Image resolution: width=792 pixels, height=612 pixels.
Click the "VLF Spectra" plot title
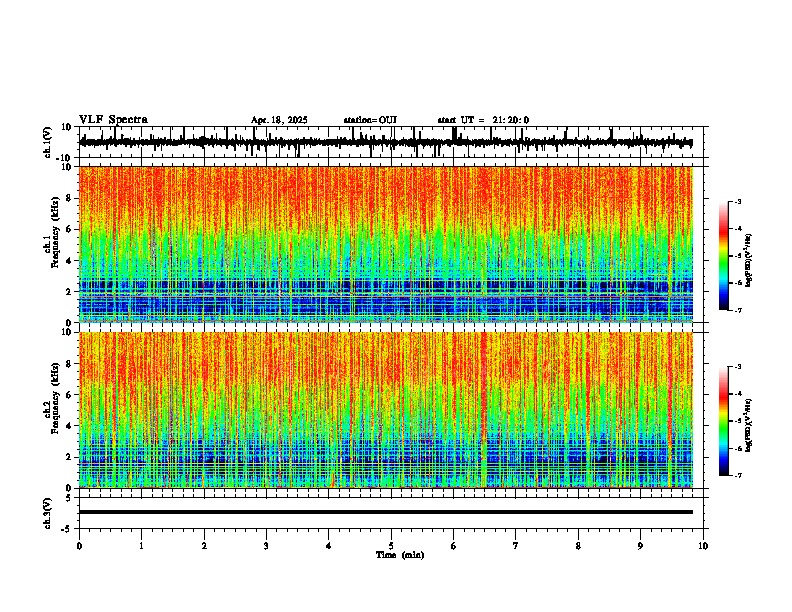click(x=113, y=120)
